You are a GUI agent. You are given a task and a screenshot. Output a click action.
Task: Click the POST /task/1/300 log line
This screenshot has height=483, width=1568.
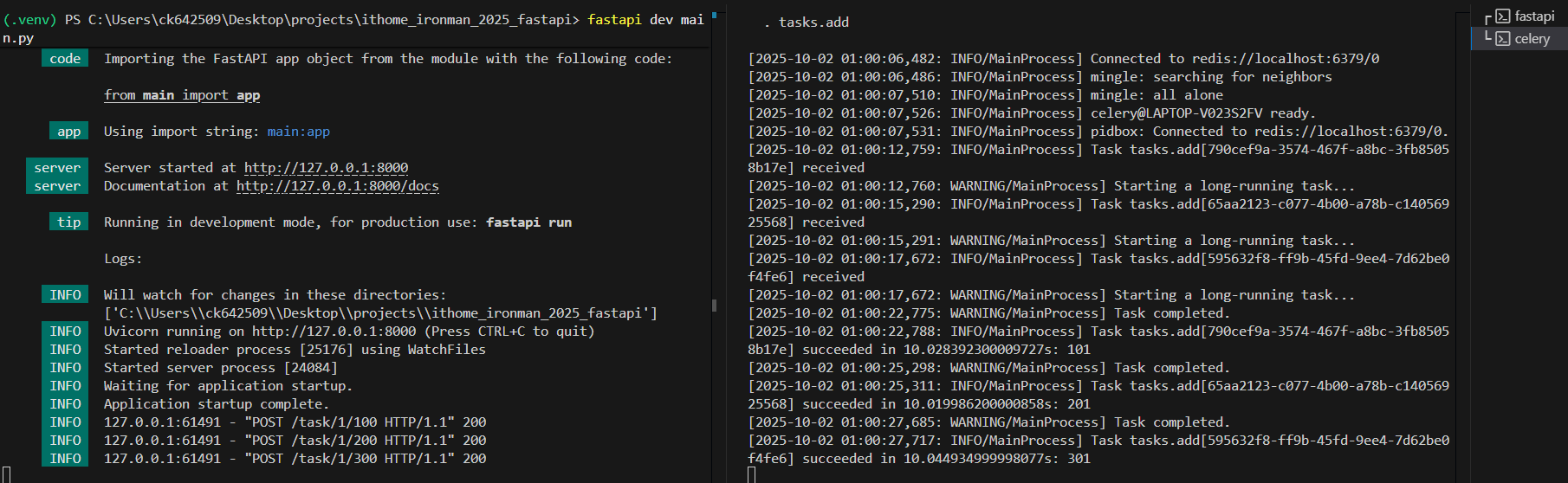point(295,459)
